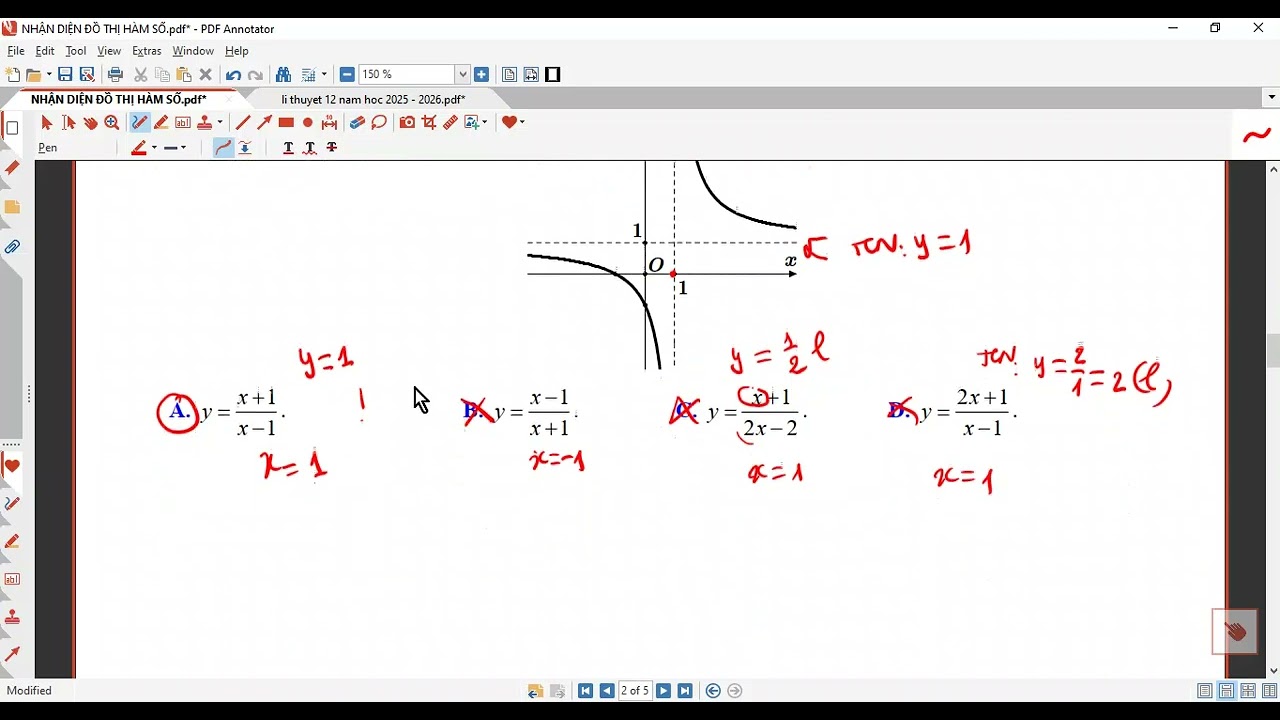Toggle the pen smoothing option

(223, 148)
